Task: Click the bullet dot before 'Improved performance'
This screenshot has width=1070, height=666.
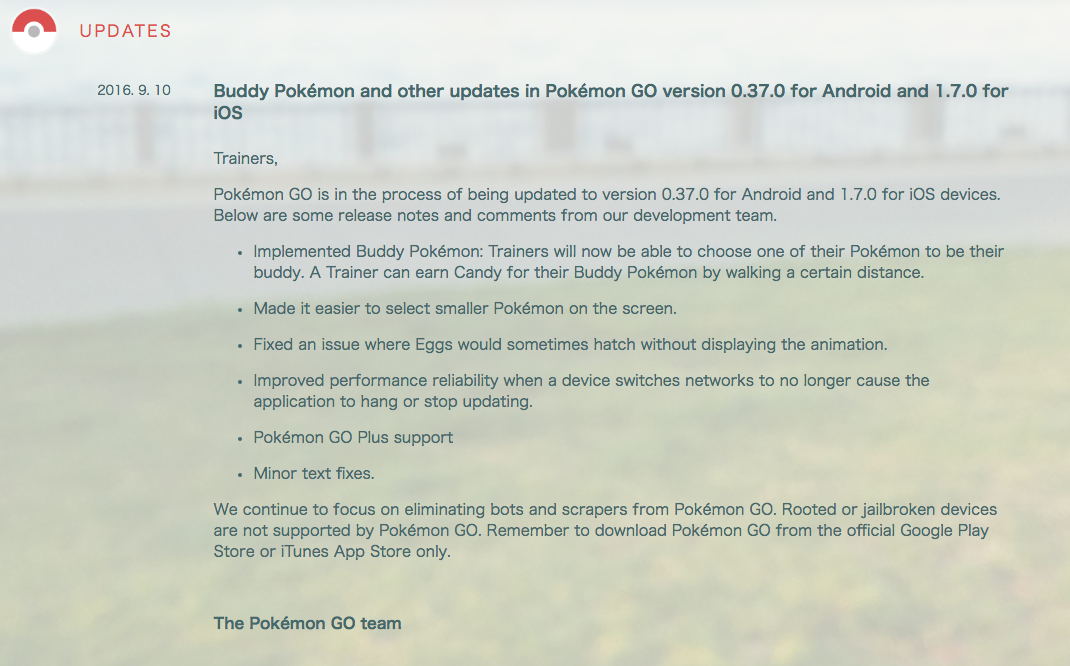Action: click(x=240, y=382)
